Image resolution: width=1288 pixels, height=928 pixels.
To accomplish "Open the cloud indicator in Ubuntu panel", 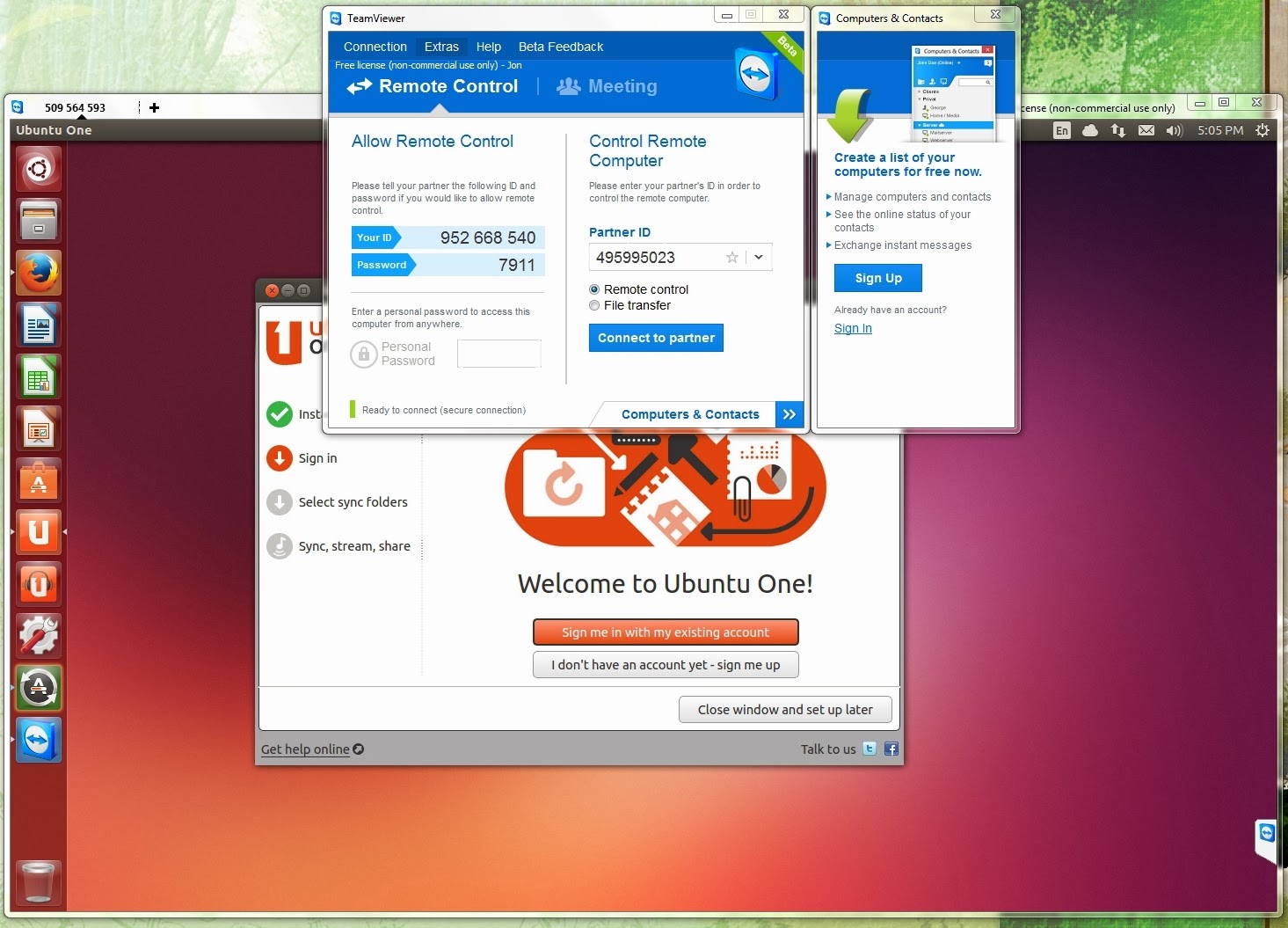I will click(1090, 130).
